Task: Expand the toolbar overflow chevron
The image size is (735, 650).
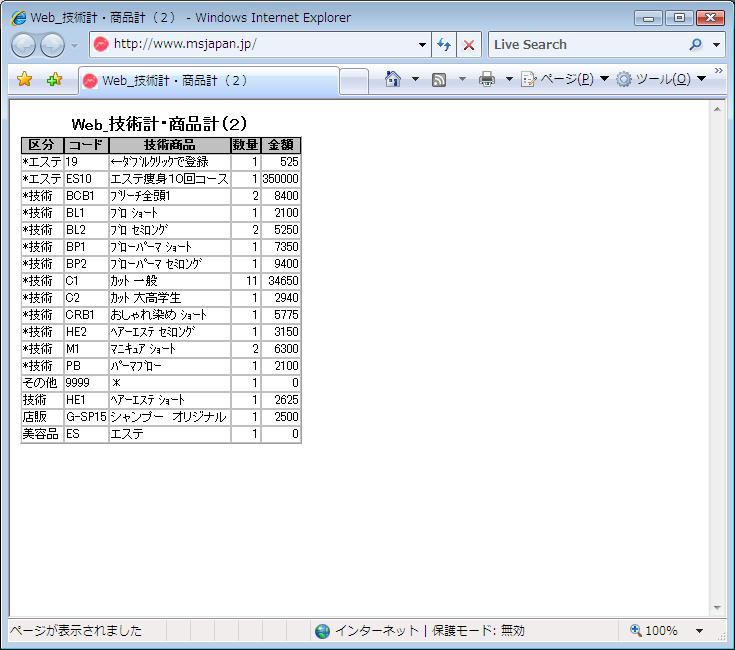Action: pos(719,70)
